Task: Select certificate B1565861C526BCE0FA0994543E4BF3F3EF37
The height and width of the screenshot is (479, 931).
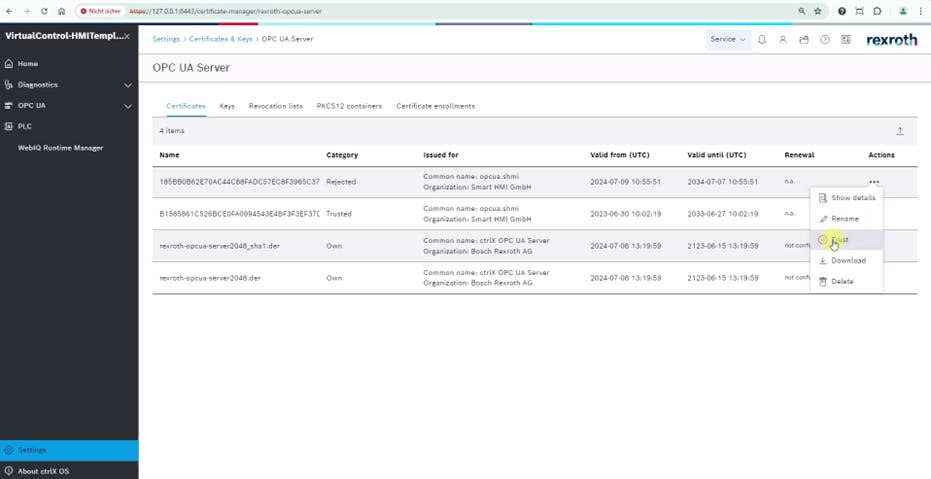Action: 239,214
